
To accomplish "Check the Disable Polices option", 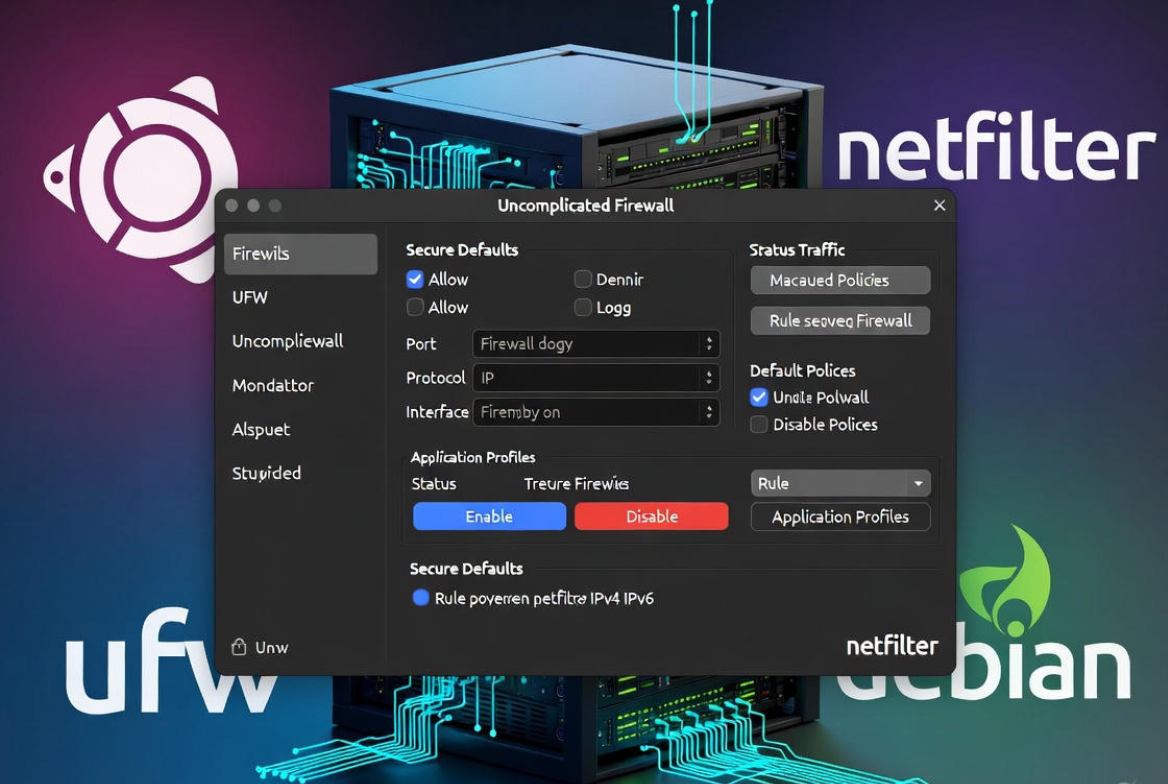I will pyautogui.click(x=759, y=425).
